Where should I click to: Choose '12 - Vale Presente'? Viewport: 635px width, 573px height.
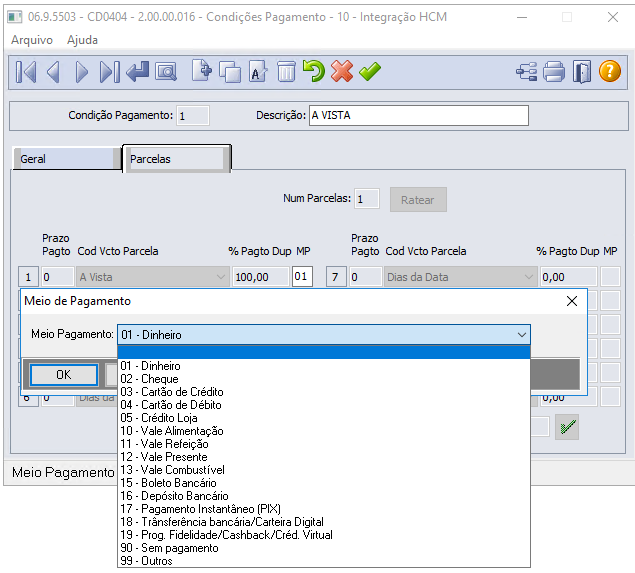324,457
